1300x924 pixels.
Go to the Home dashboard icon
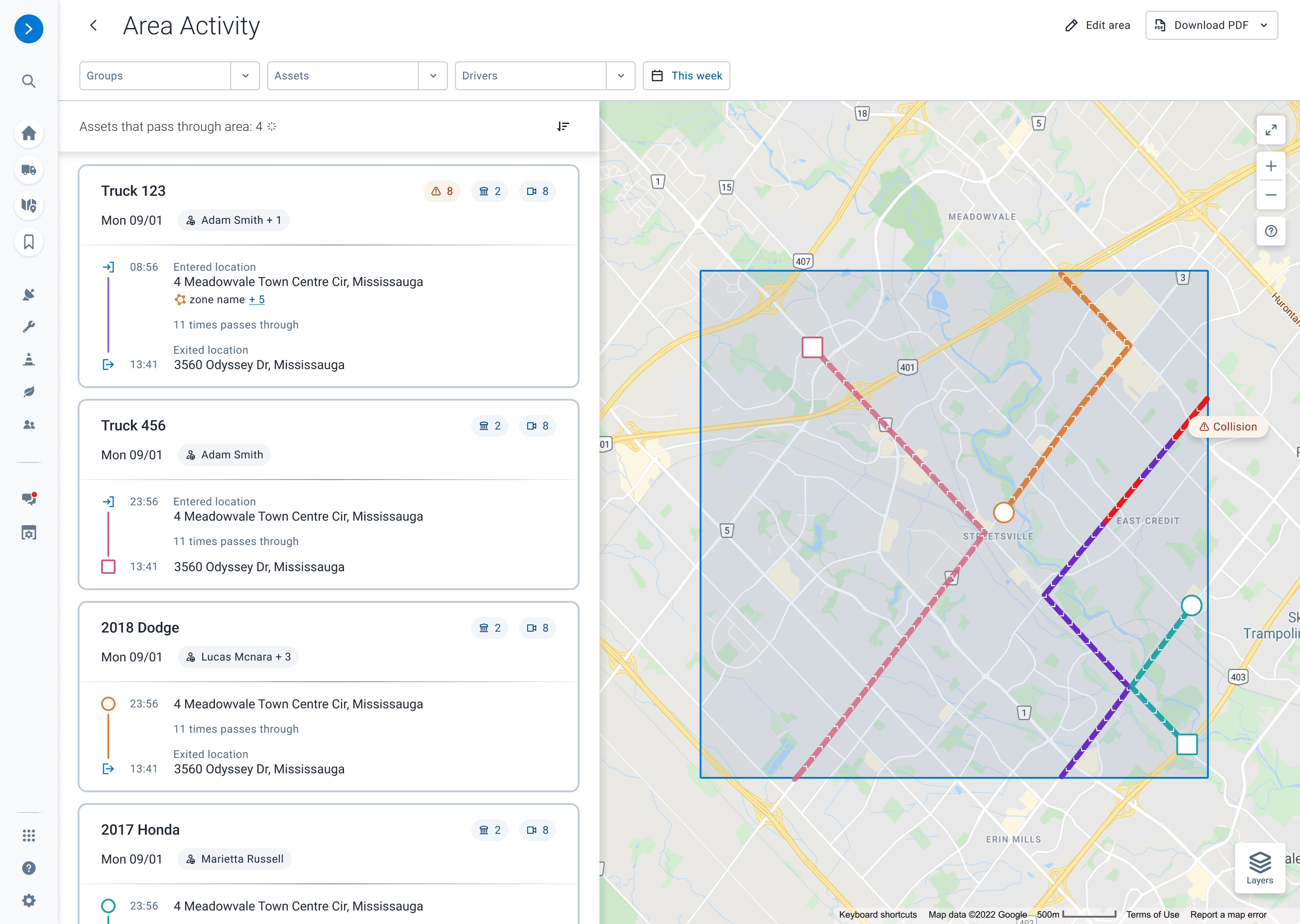[x=28, y=133]
